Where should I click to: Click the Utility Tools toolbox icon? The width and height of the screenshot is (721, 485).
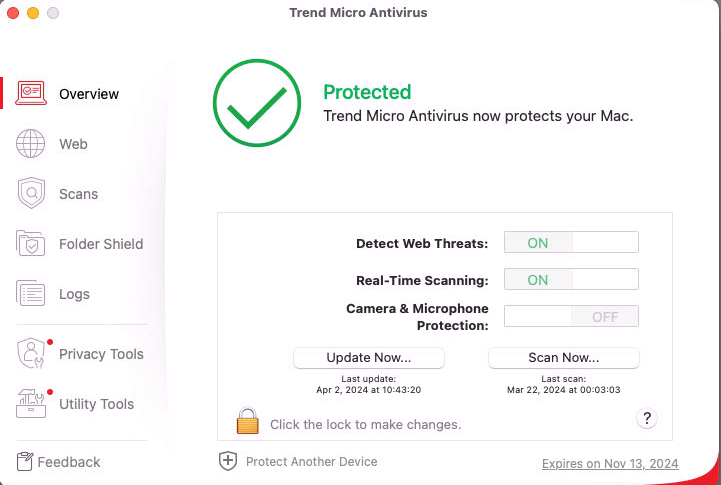[31, 404]
